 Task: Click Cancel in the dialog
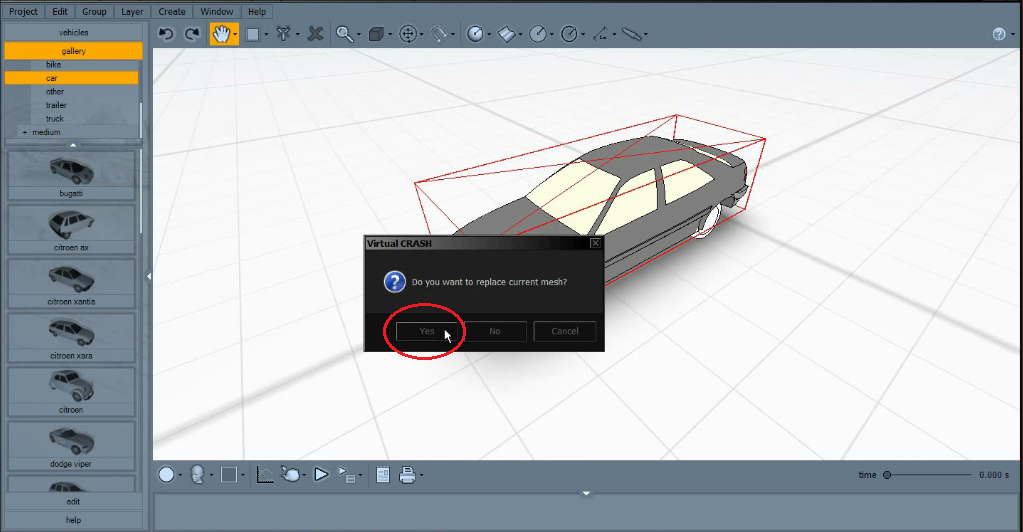click(564, 331)
